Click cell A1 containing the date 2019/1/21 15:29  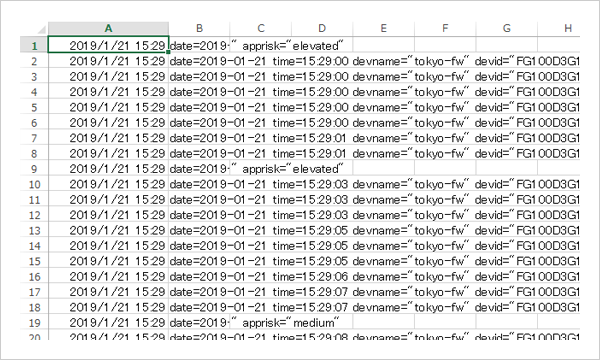click(x=108, y=45)
